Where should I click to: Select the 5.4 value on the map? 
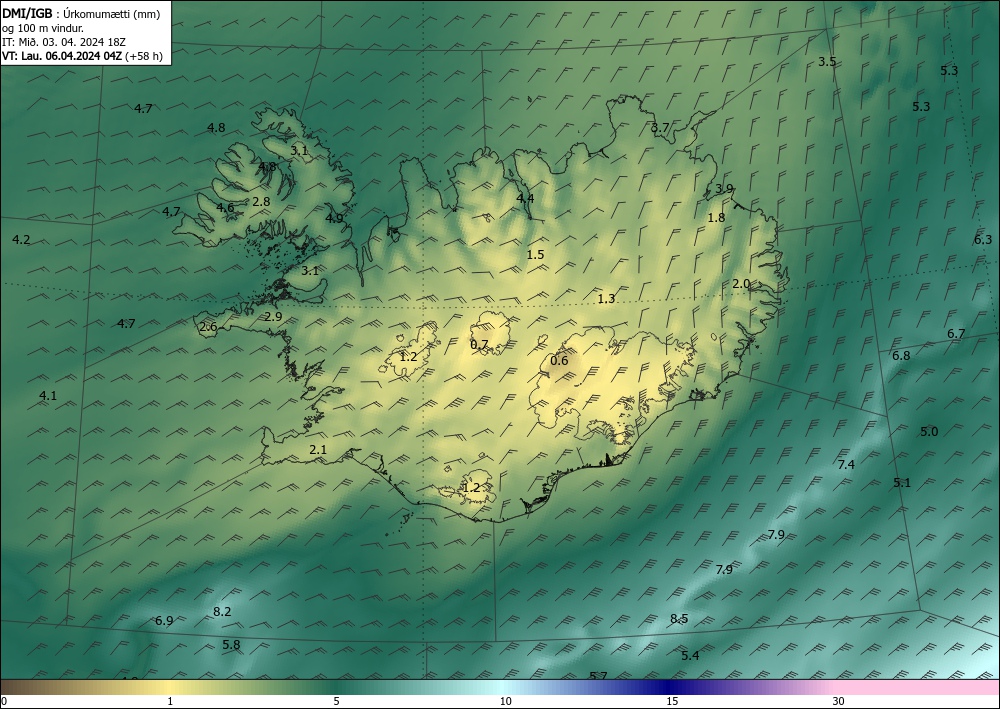690,655
